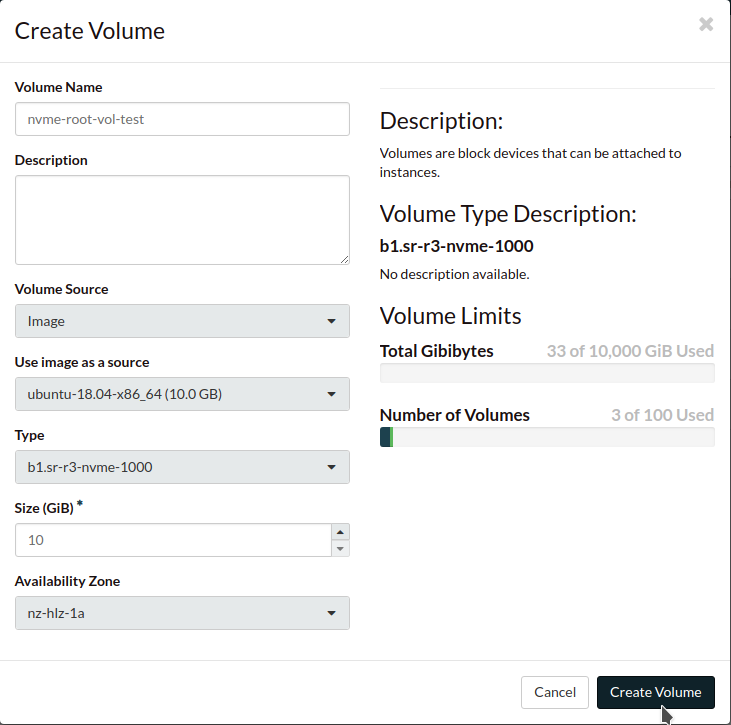Image resolution: width=731 pixels, height=725 pixels.
Task: Grab the Description box resize handle
Action: click(344, 259)
